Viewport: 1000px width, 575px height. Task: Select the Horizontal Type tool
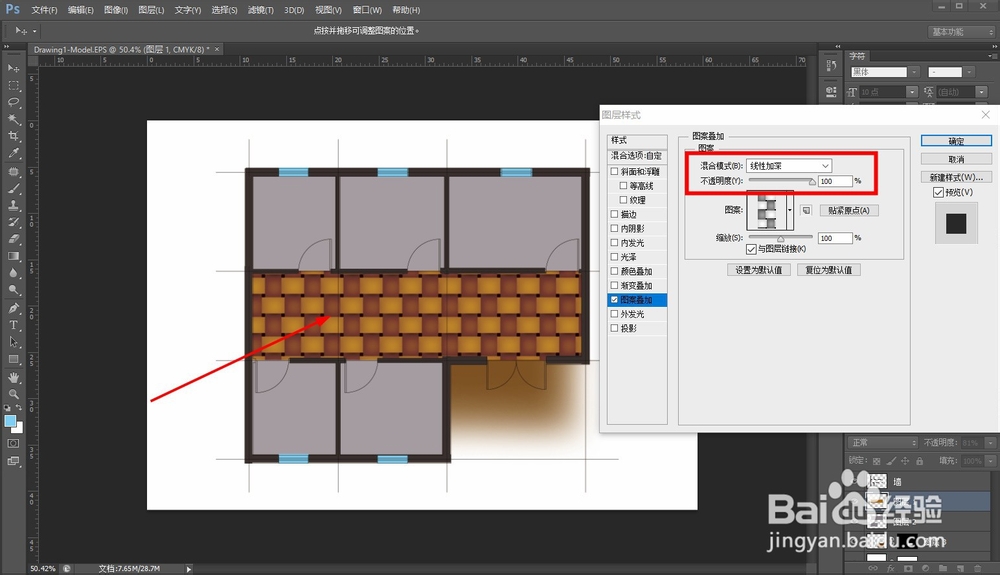[x=13, y=325]
